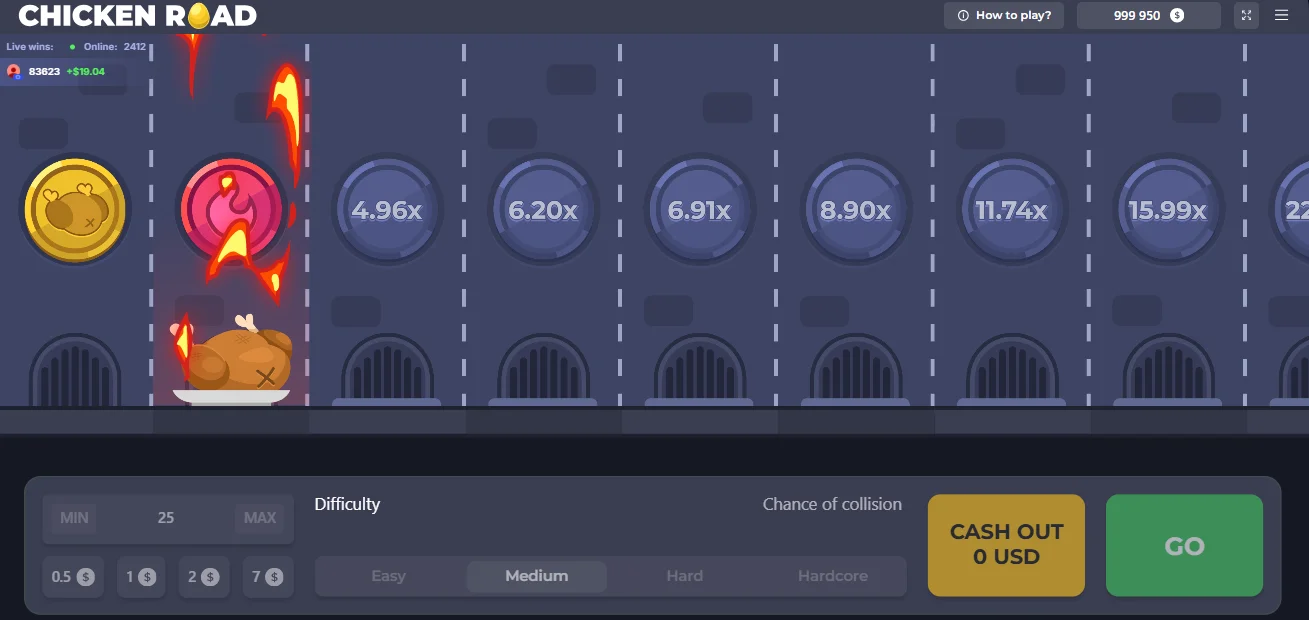Click the CASH OUT 0 USD button
1309x620 pixels.
(1006, 545)
